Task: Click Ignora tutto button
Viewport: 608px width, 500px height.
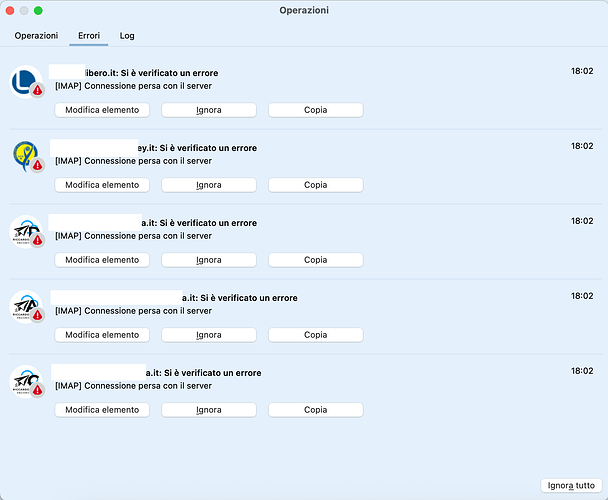Action: [x=571, y=485]
